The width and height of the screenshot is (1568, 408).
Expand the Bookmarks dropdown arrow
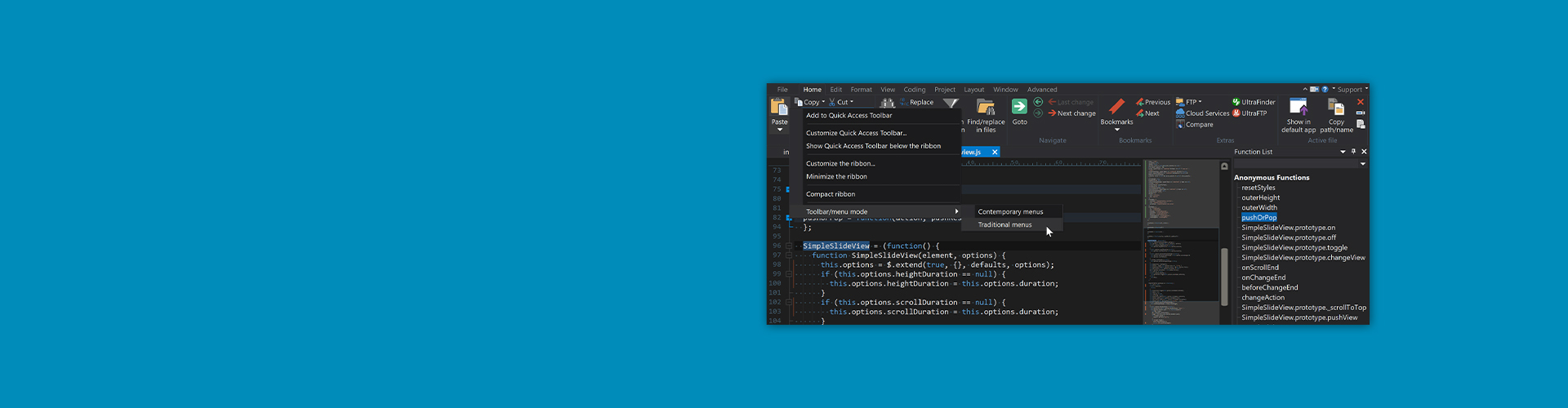pyautogui.click(x=1117, y=130)
